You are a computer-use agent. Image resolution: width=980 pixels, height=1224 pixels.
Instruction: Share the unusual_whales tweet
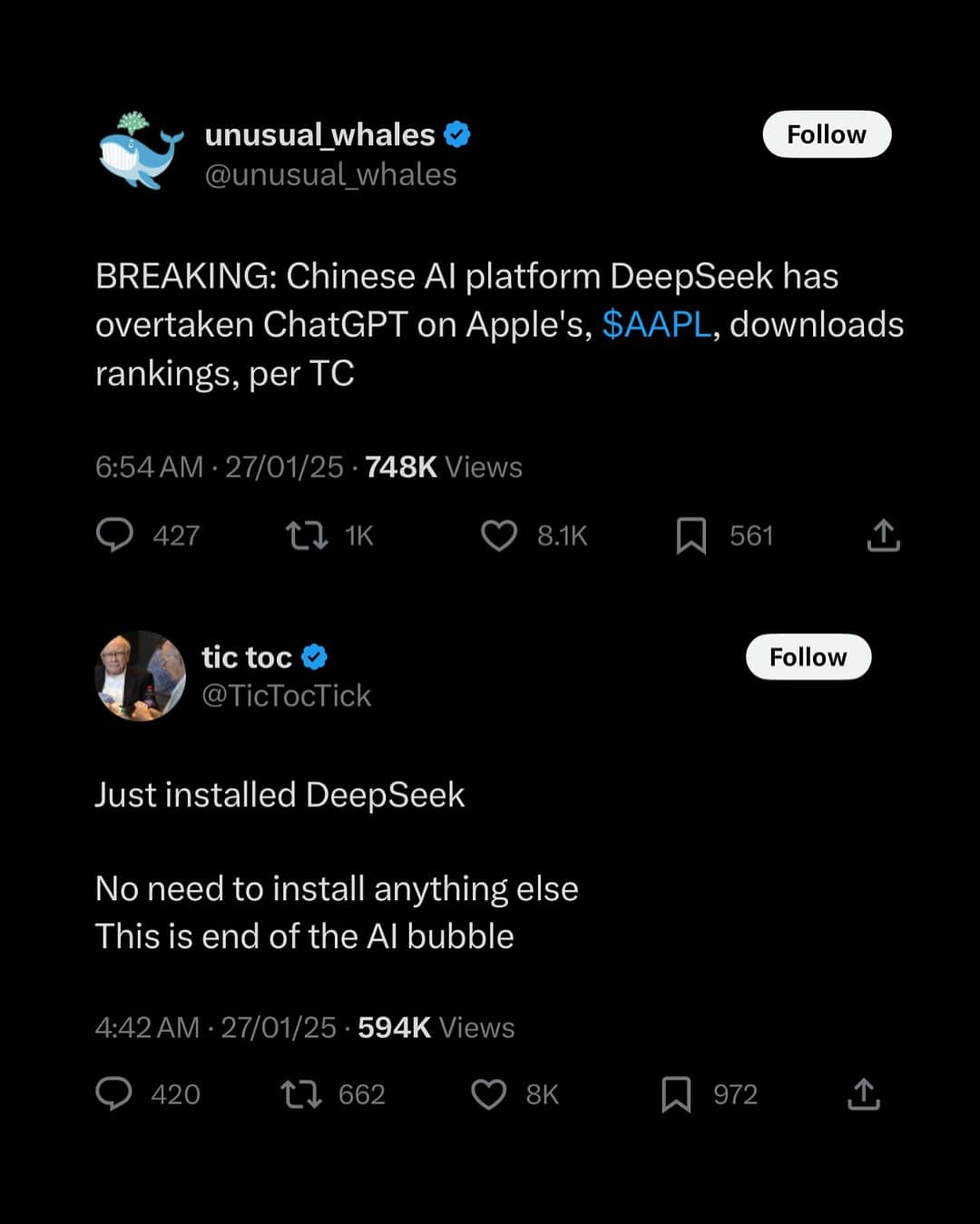click(883, 535)
